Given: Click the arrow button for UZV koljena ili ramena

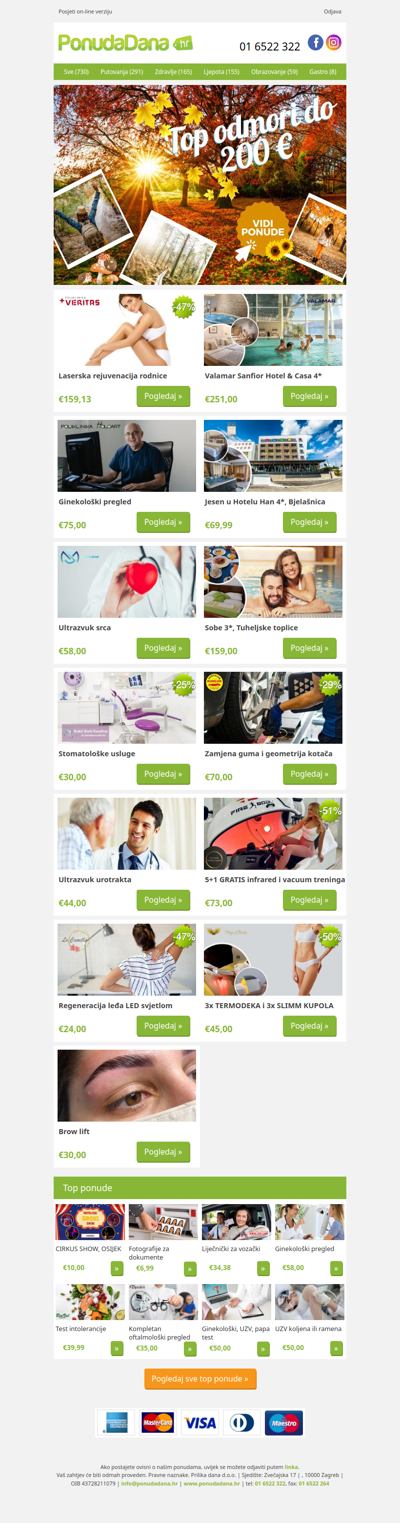Looking at the screenshot, I should pyautogui.click(x=336, y=1348).
